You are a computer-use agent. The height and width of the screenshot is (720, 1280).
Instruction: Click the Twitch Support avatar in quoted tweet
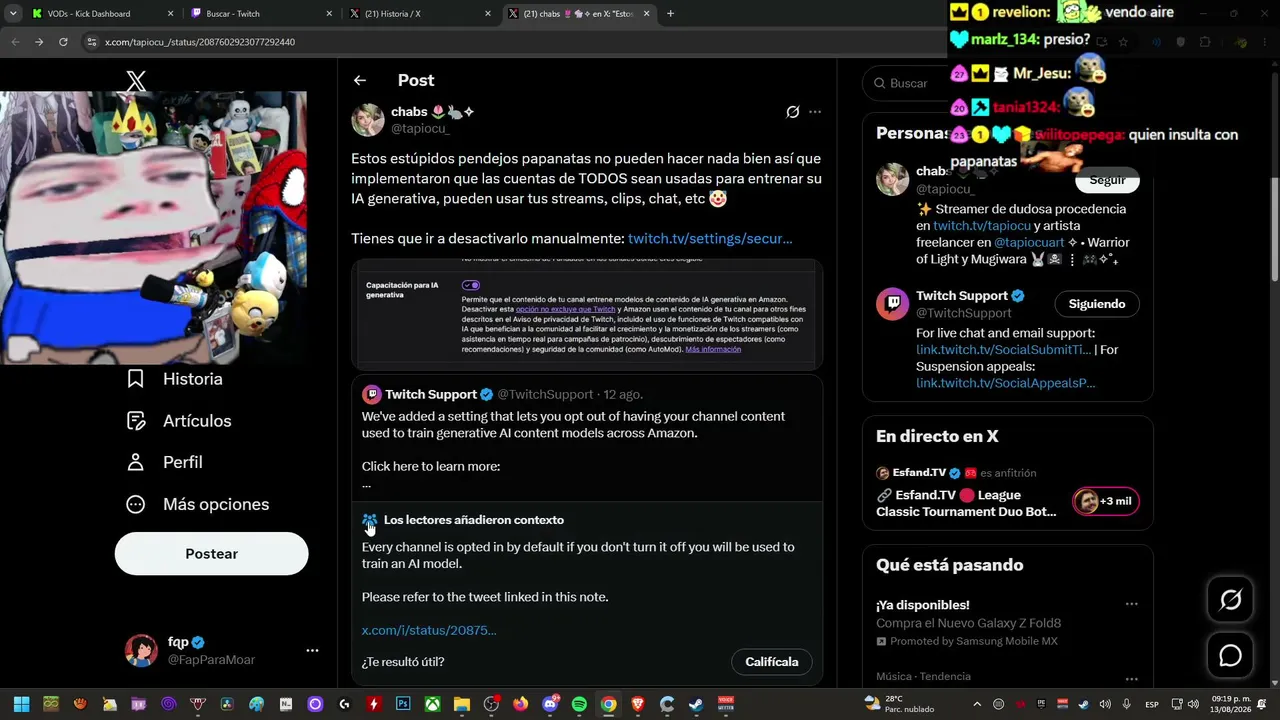pos(371,394)
